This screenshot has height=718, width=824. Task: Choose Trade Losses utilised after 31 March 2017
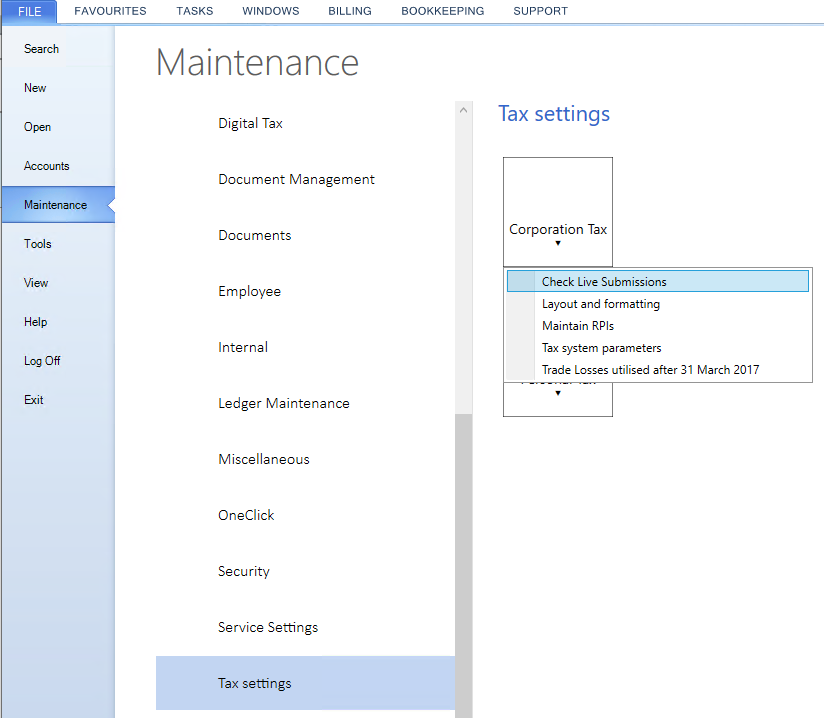pos(657,370)
